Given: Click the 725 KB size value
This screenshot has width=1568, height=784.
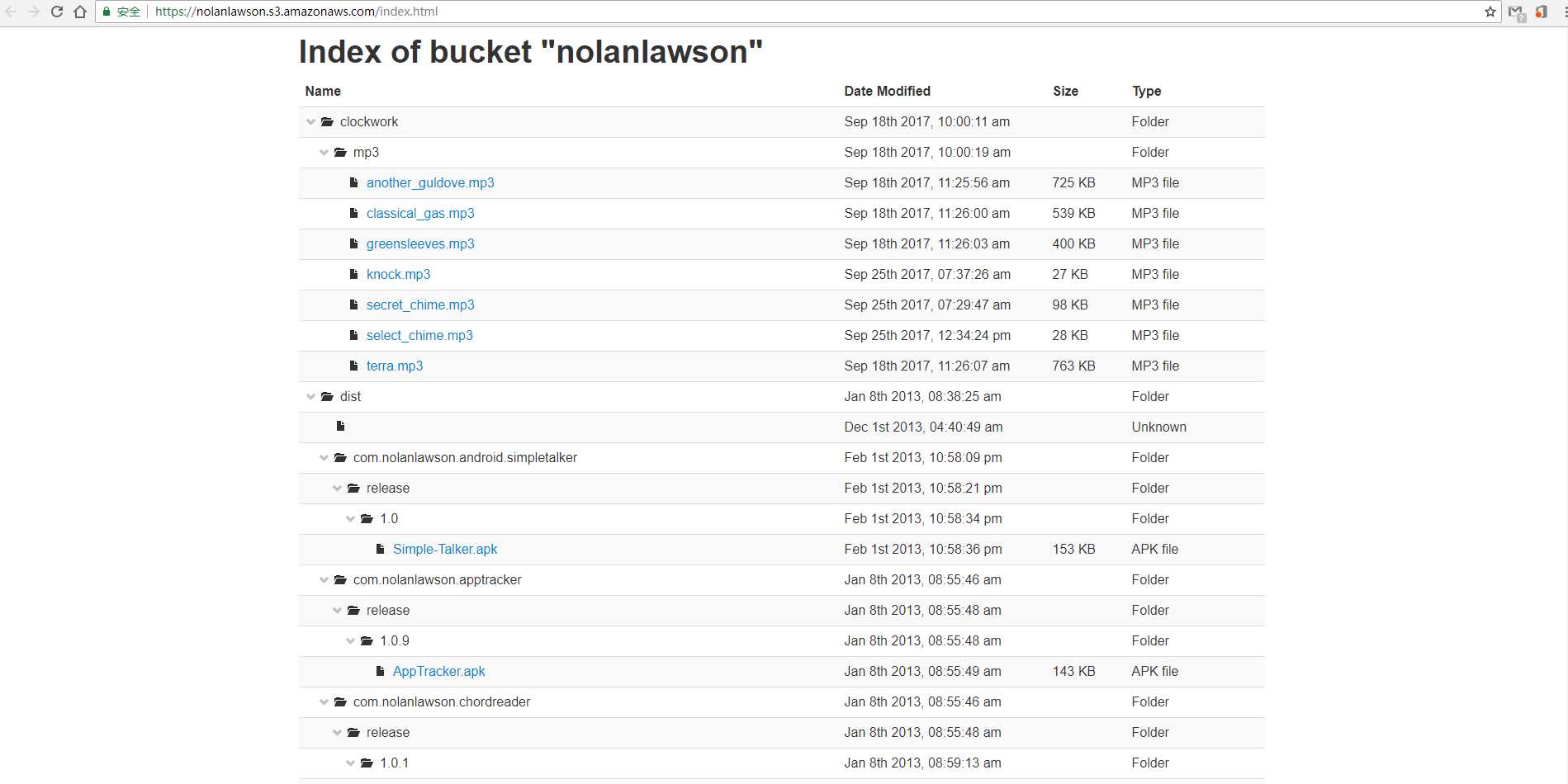Looking at the screenshot, I should (1073, 182).
